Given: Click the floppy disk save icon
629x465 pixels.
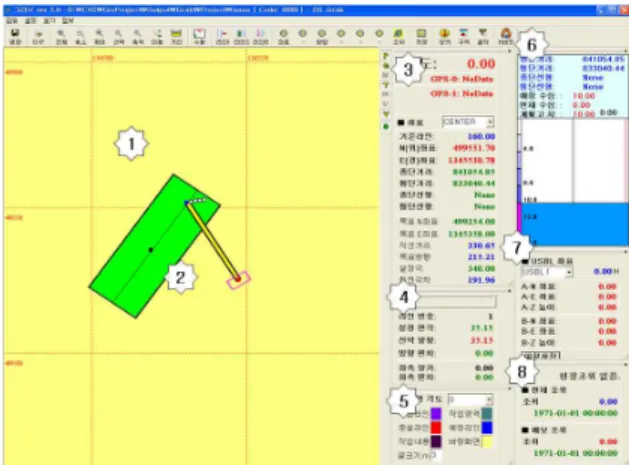Looking at the screenshot, I should tap(15, 33).
